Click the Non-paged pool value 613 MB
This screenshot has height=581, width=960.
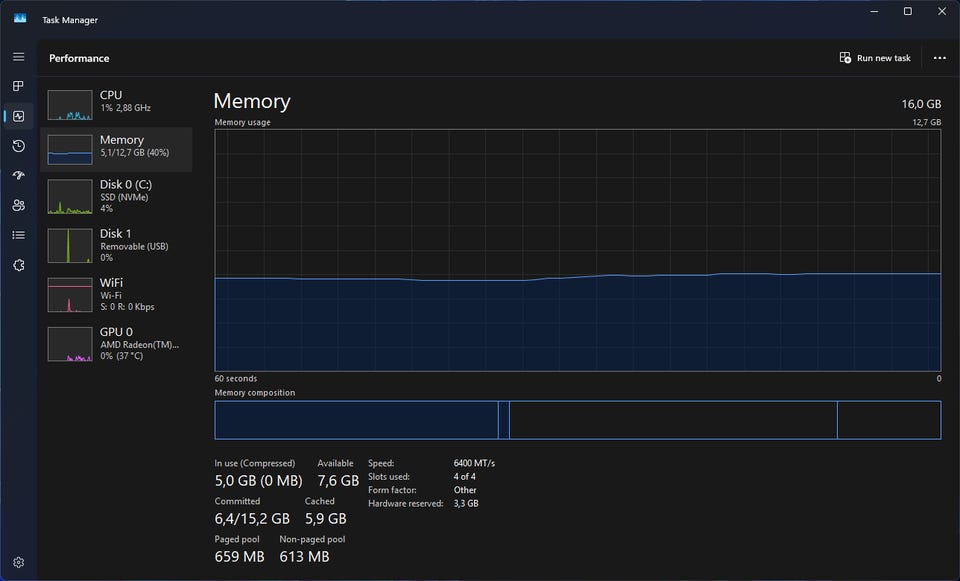point(304,557)
